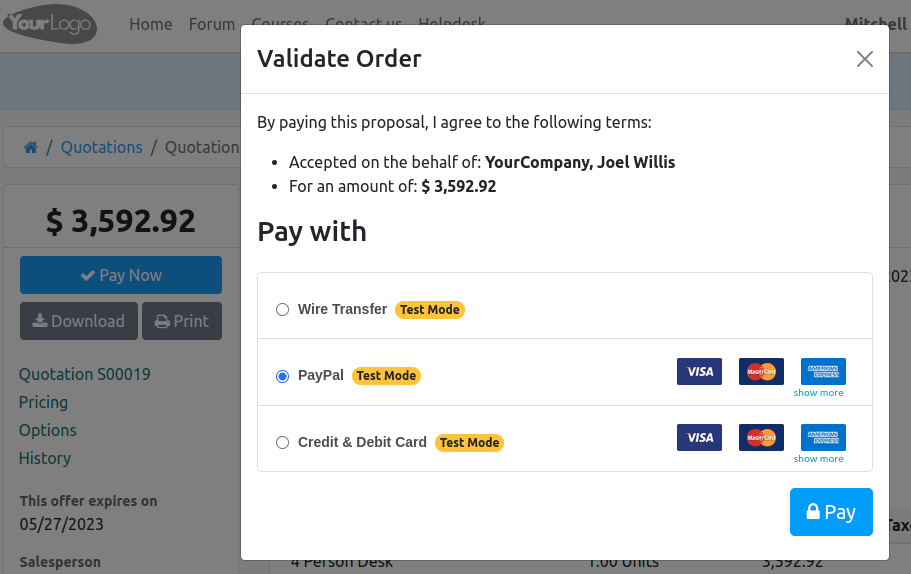Open the Forum menu item
The image size is (911, 574).
pos(212,24)
